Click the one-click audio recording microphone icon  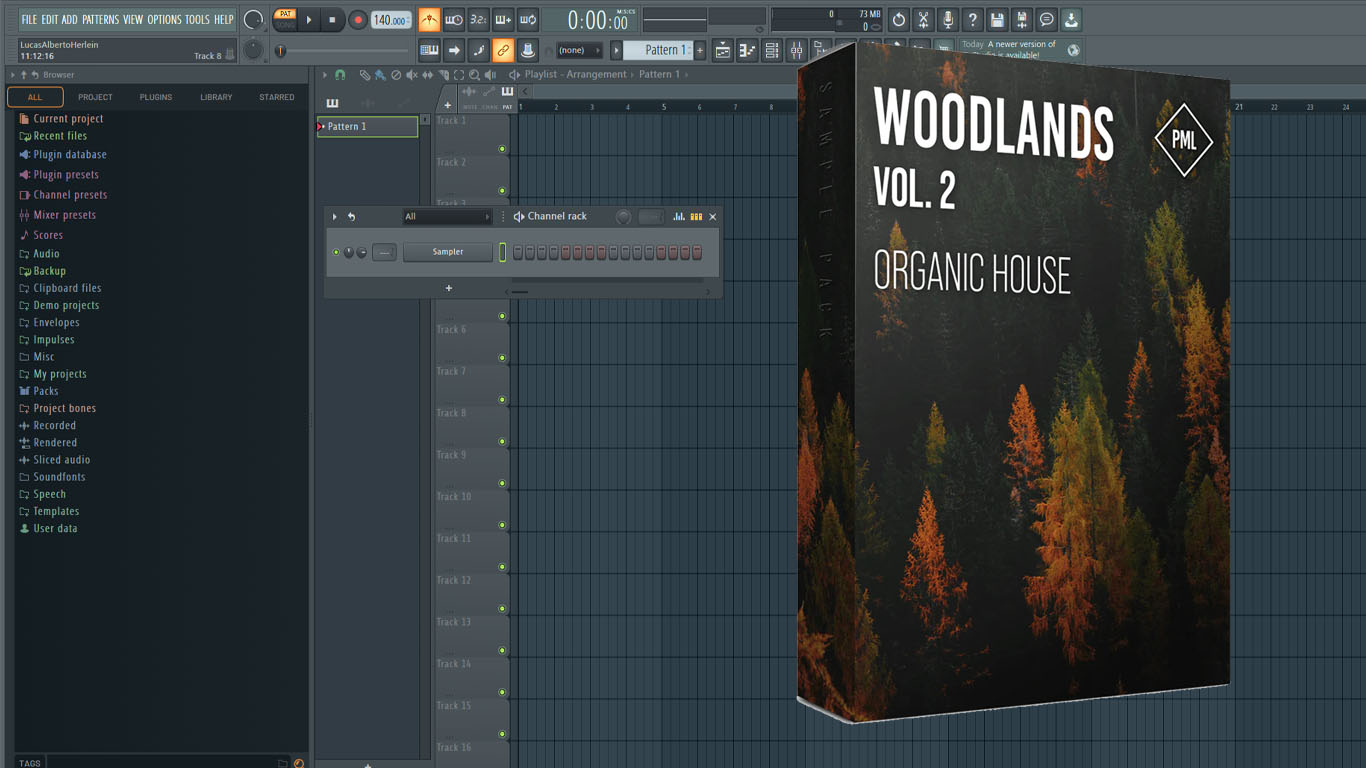(x=947, y=20)
